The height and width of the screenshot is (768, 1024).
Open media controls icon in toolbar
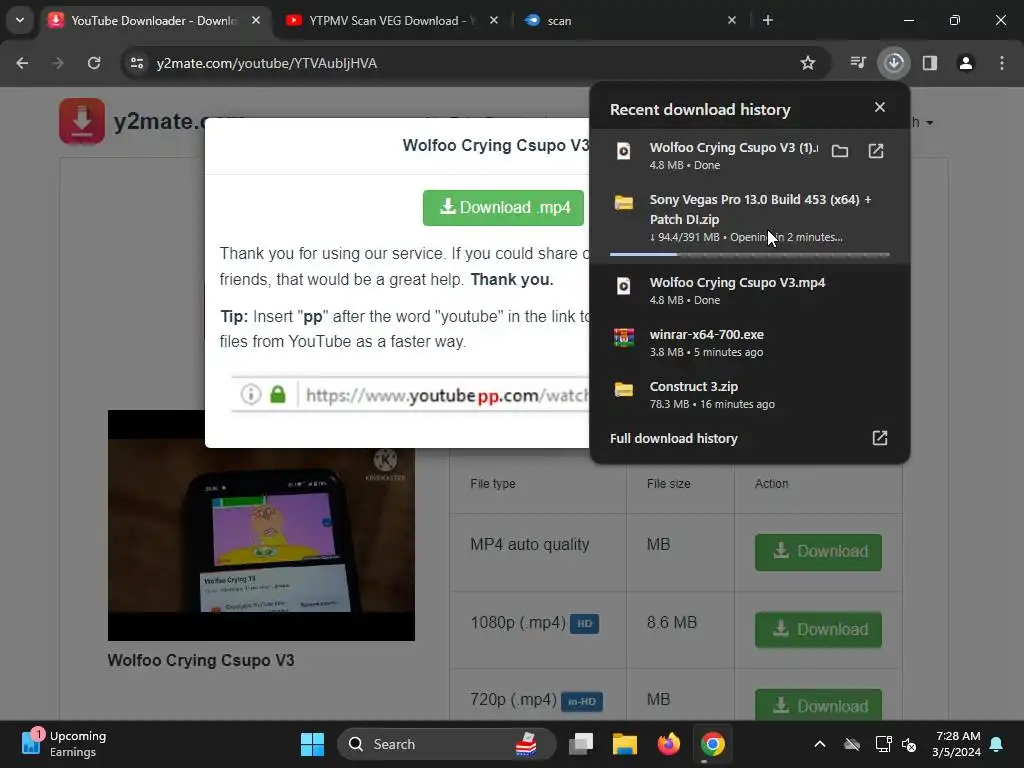[858, 63]
